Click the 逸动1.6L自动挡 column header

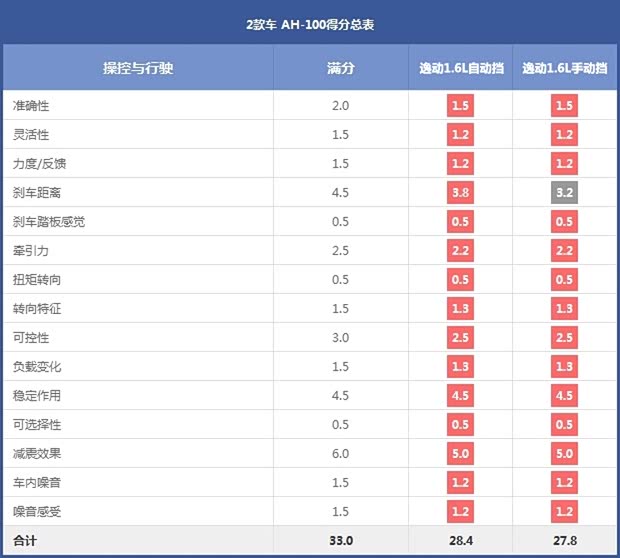pos(460,68)
